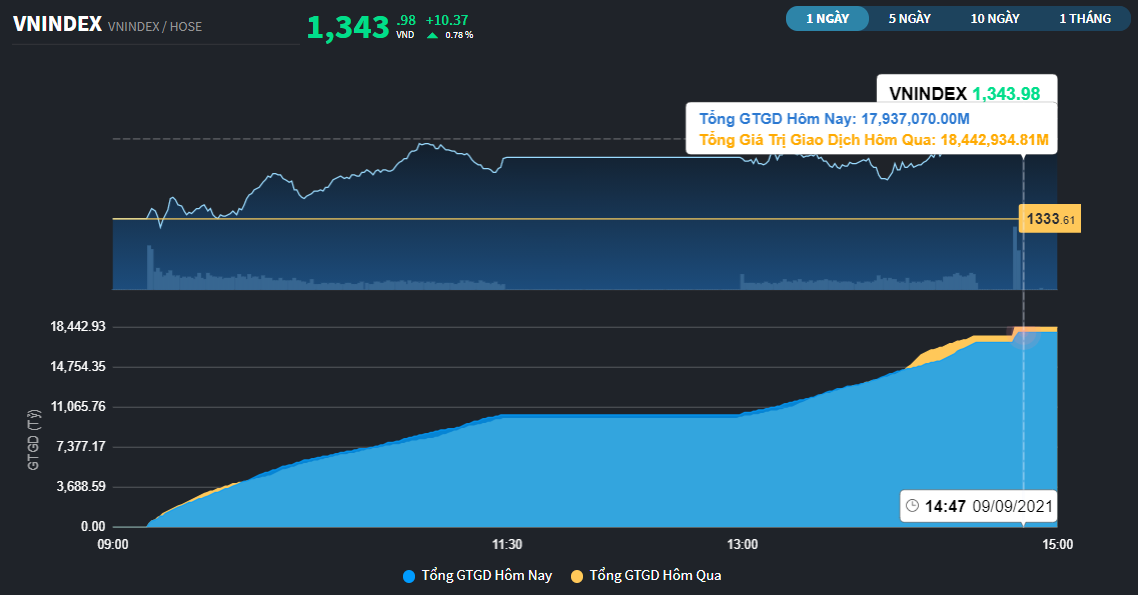Click the VNINDEX / HOSE subtitle
The image size is (1138, 595).
point(155,26)
